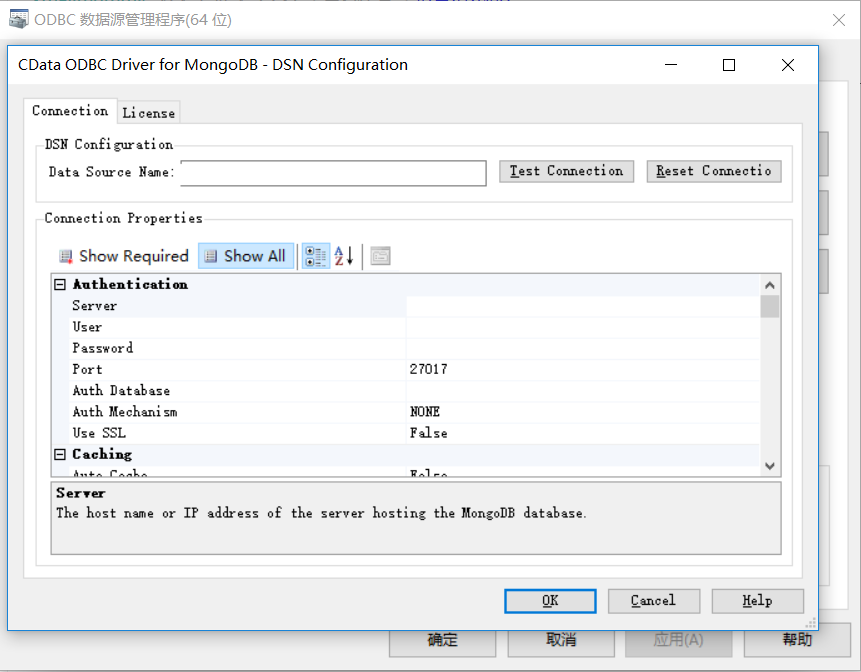
Task: Click the Test Connection button
Action: (566, 171)
